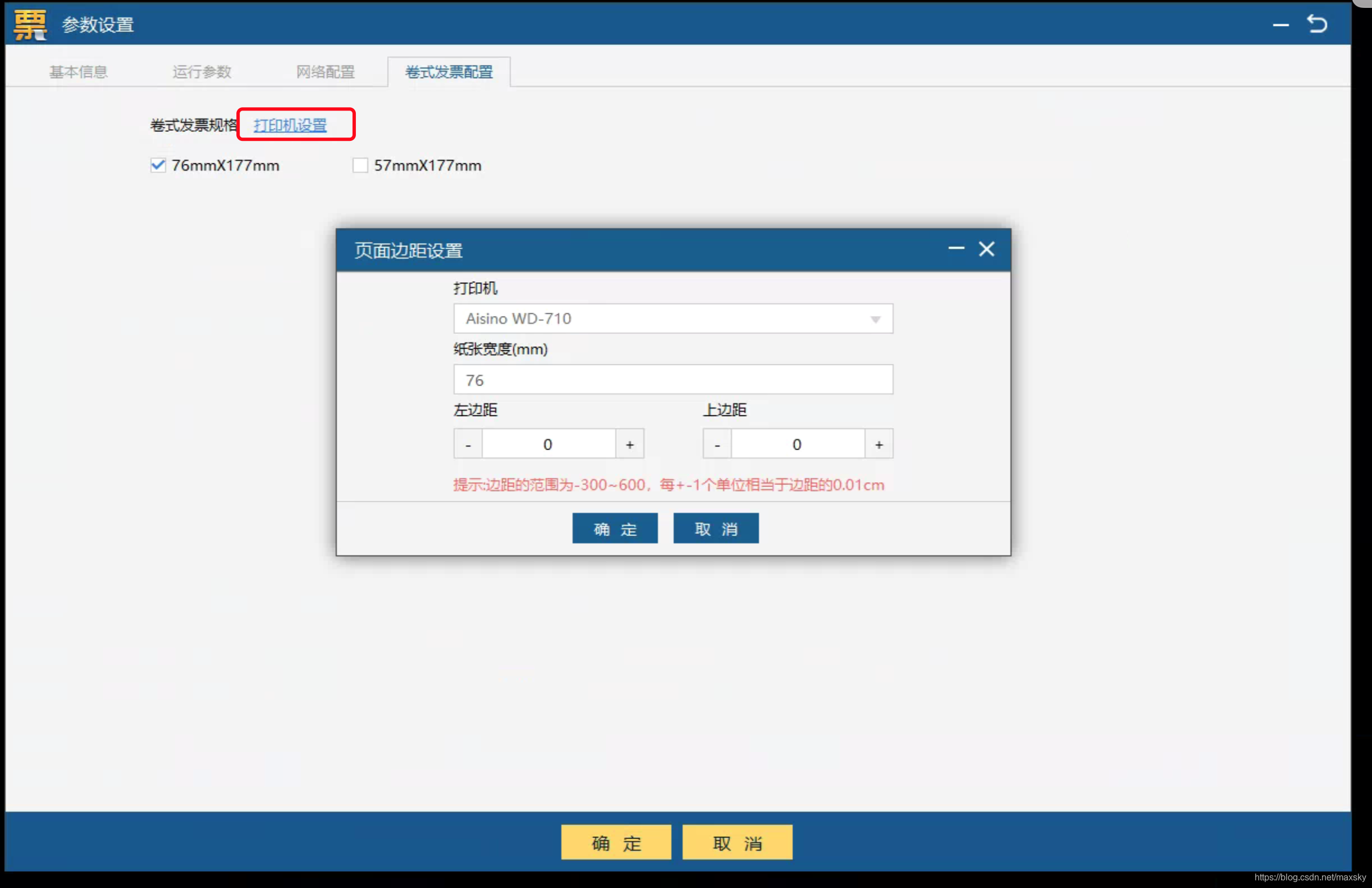Open the 打印机设置 link
Image resolution: width=1372 pixels, height=888 pixels.
pos(290,125)
